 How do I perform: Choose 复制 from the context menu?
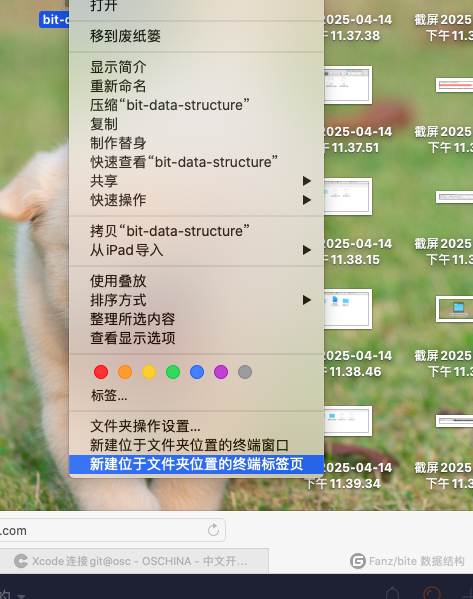coord(196,124)
